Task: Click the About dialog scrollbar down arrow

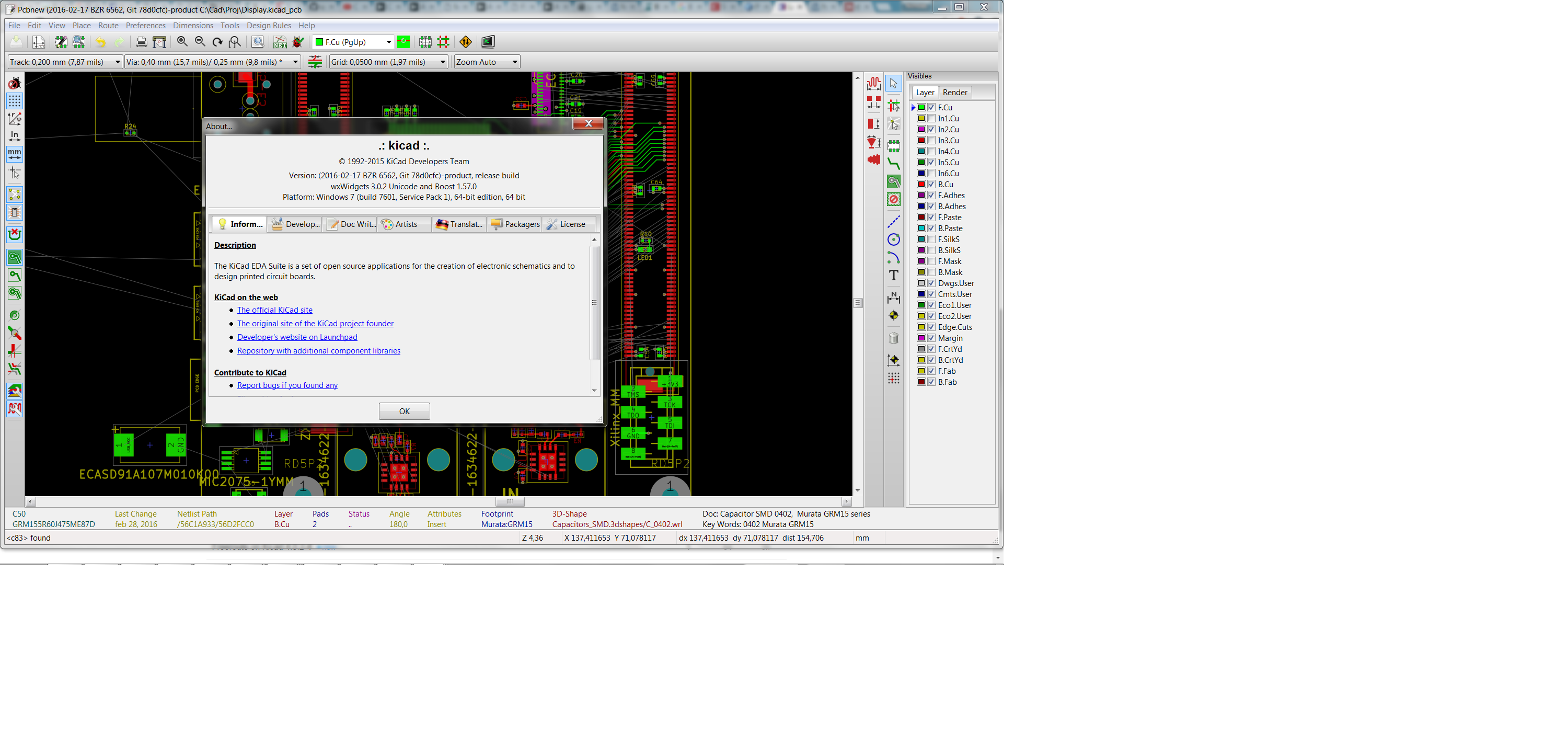Action: pyautogui.click(x=594, y=391)
